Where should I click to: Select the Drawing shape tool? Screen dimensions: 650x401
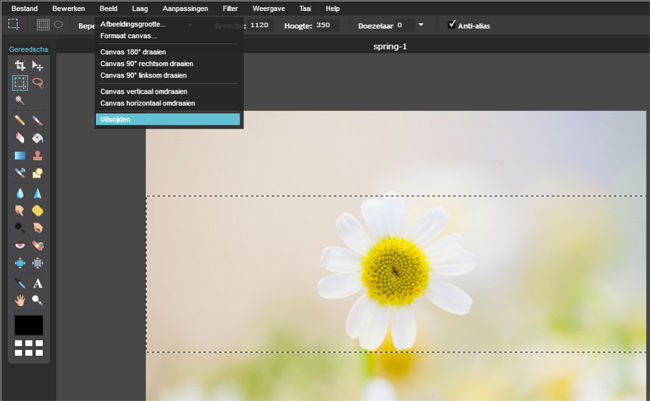pyautogui.click(x=37, y=173)
